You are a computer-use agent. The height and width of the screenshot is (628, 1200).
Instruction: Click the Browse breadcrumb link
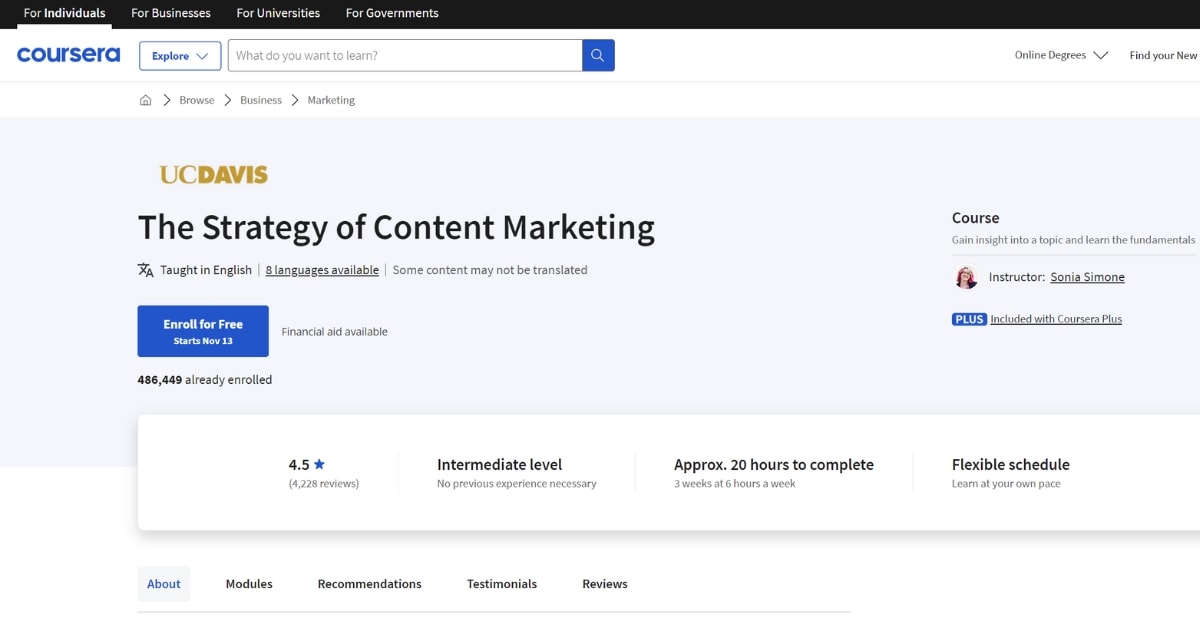click(x=197, y=100)
